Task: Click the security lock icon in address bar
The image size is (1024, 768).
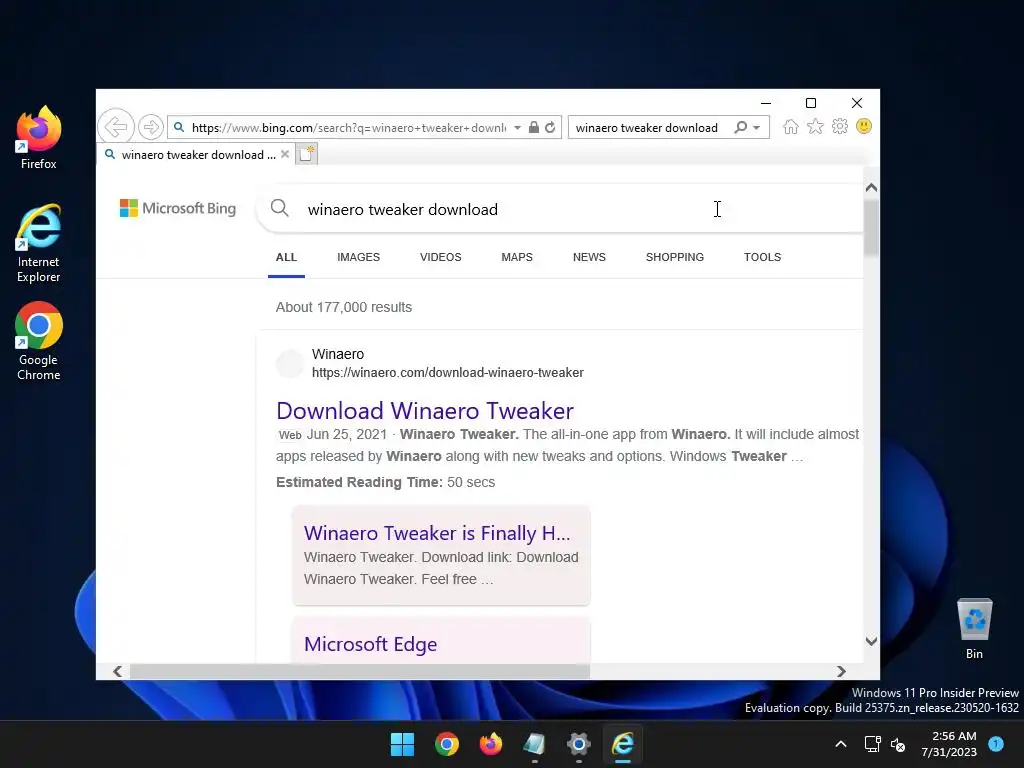Action: [x=534, y=127]
